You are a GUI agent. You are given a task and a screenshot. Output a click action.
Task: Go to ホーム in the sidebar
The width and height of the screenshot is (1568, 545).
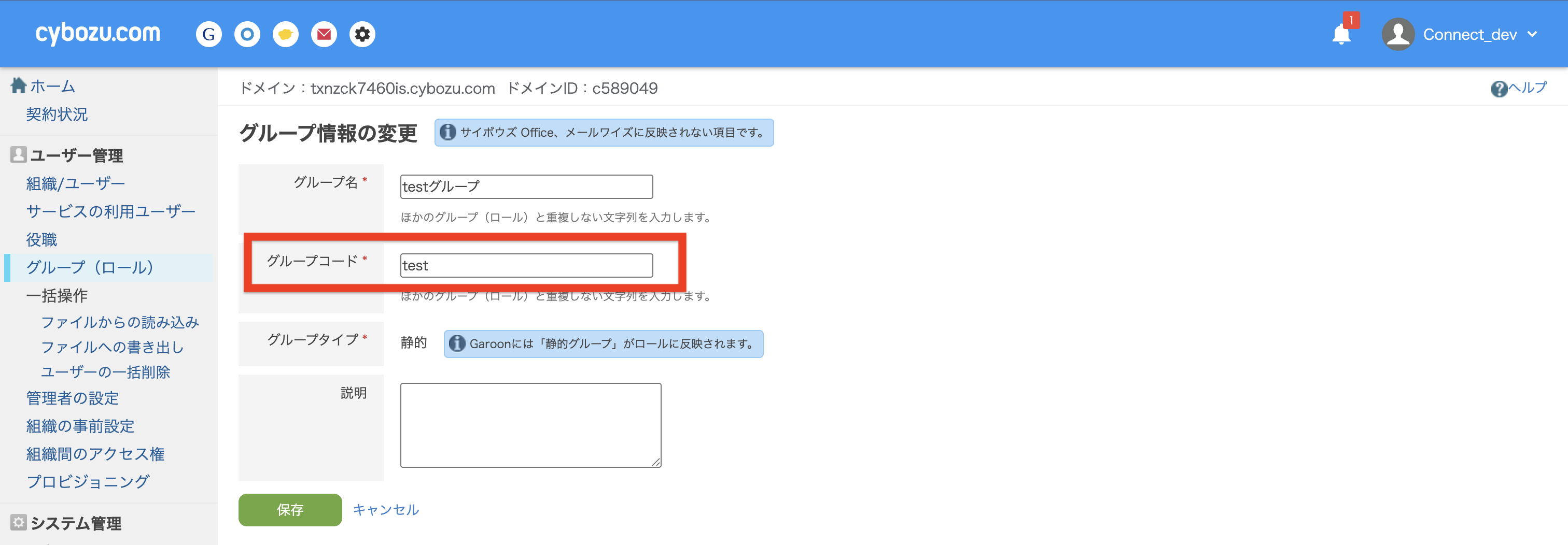click(53, 87)
